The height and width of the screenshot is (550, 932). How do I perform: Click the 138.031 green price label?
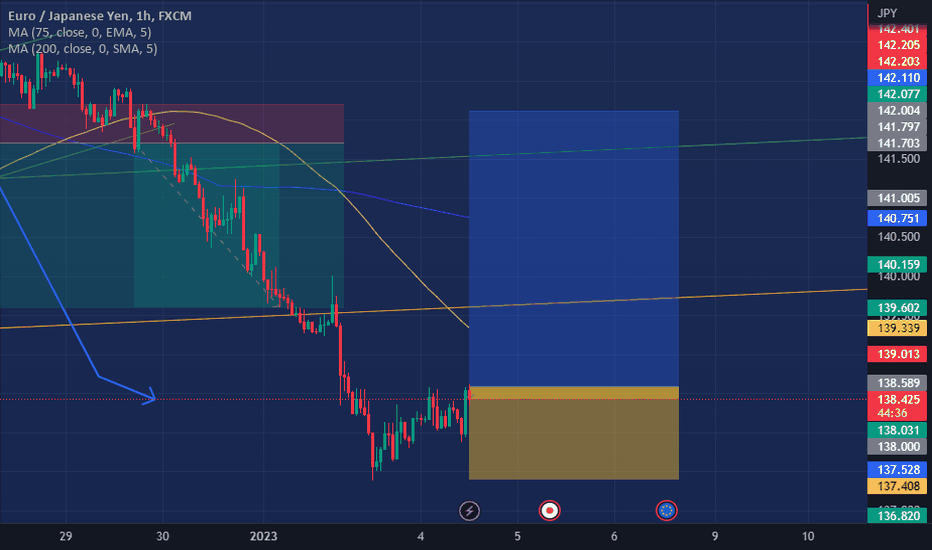click(898, 430)
